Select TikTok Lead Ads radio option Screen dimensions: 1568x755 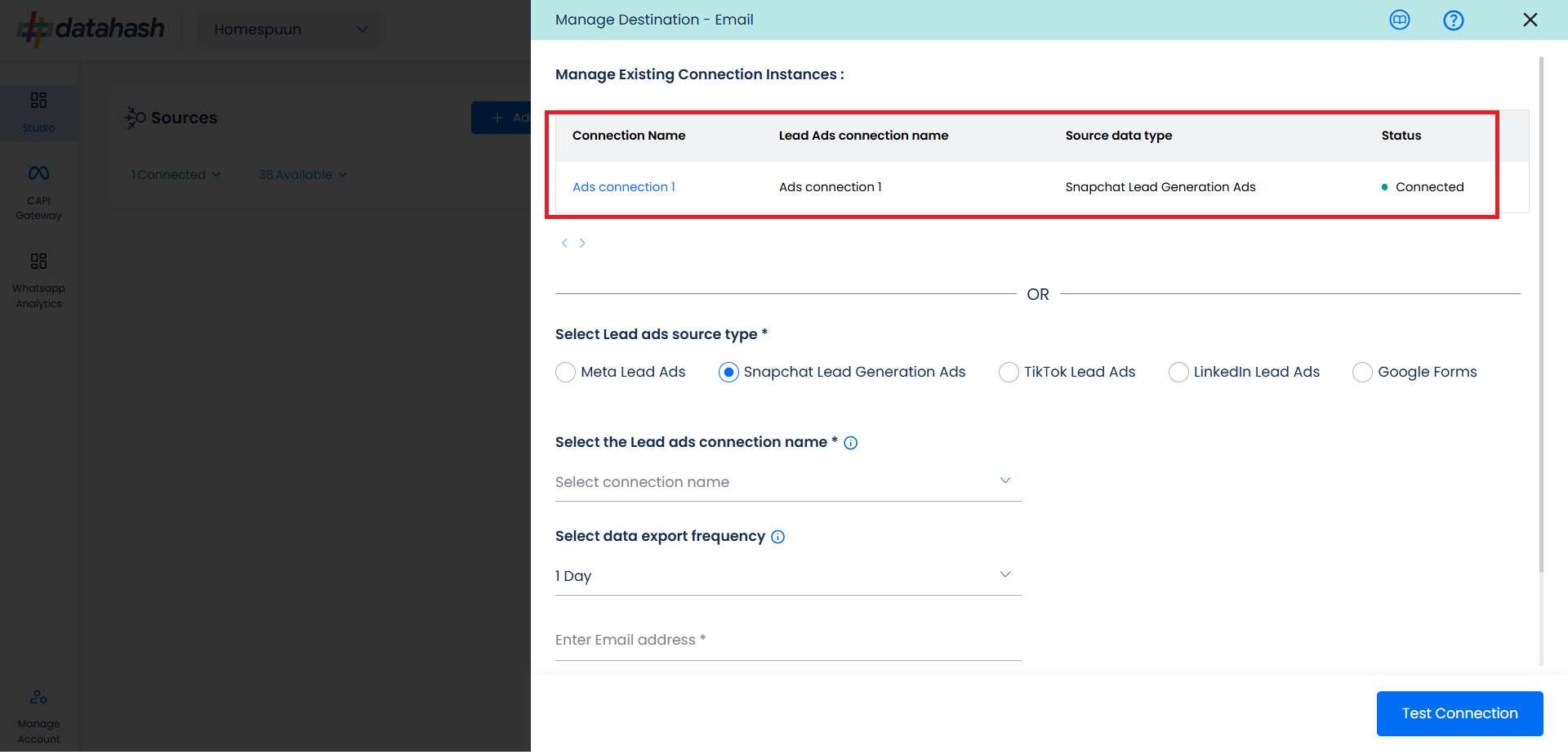pyautogui.click(x=1009, y=373)
